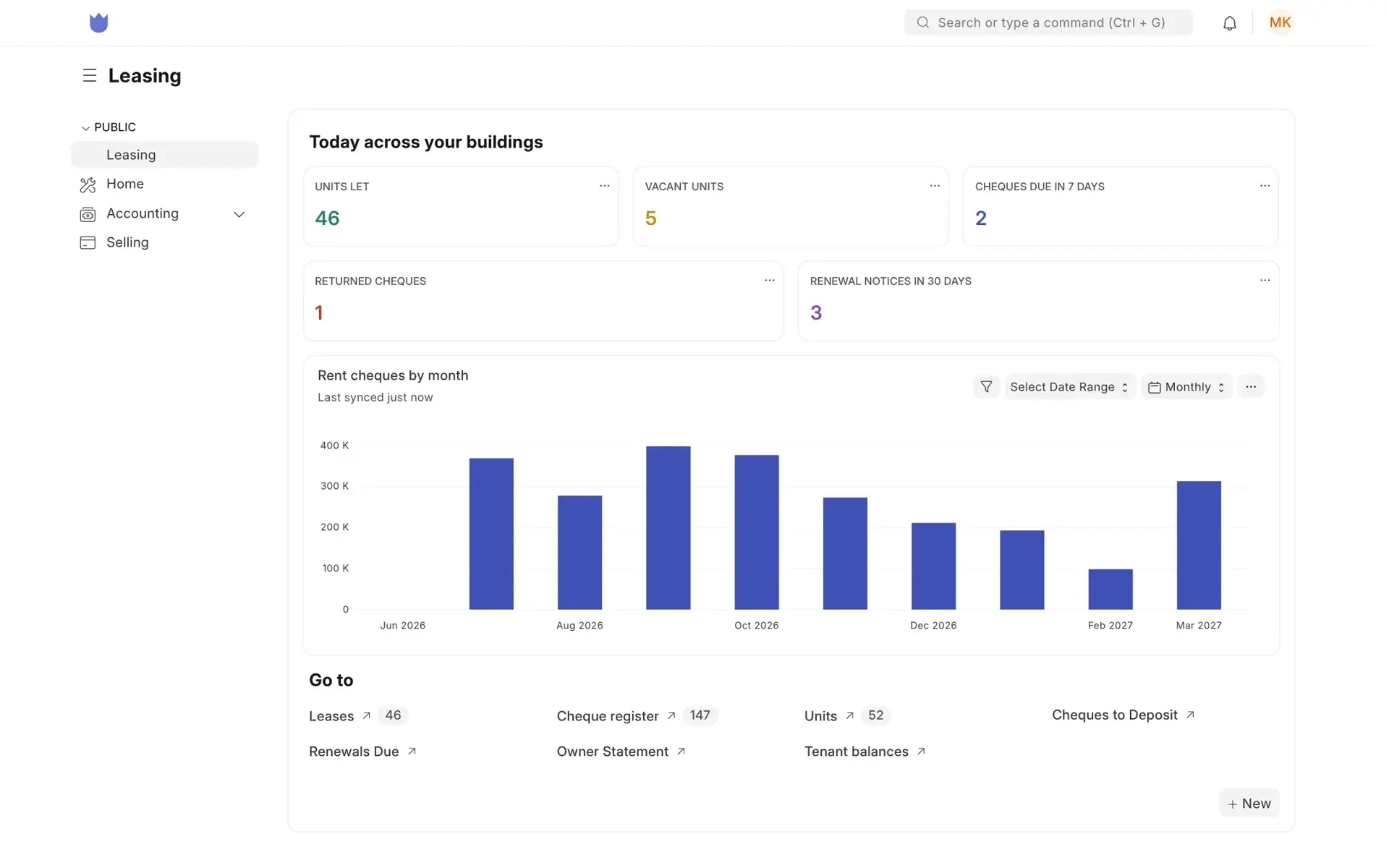Viewport: 1389px width, 868px height.
Task: Open Units Let card options menu
Action: pyautogui.click(x=604, y=186)
